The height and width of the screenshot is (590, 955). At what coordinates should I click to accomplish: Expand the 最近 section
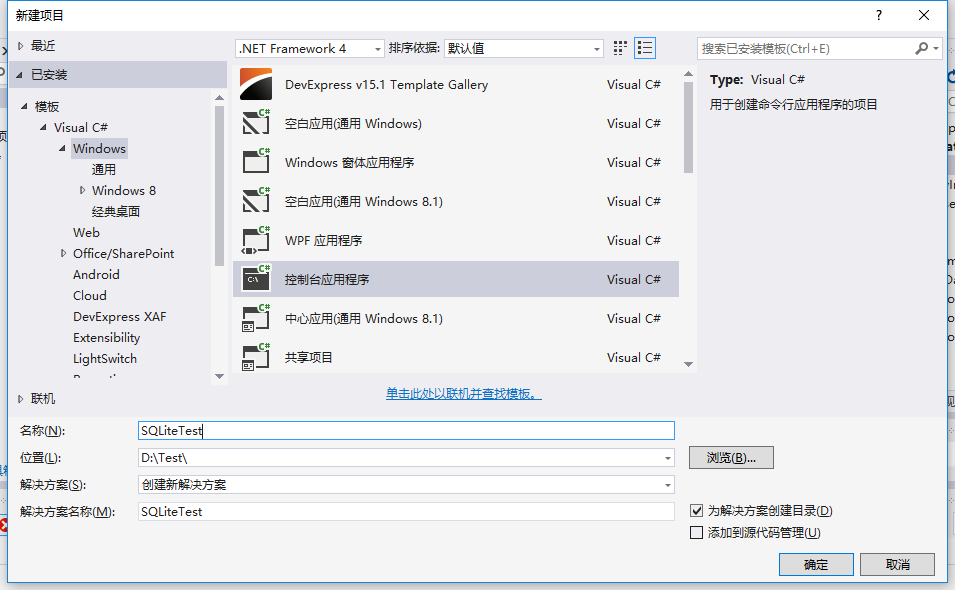click(x=20, y=46)
